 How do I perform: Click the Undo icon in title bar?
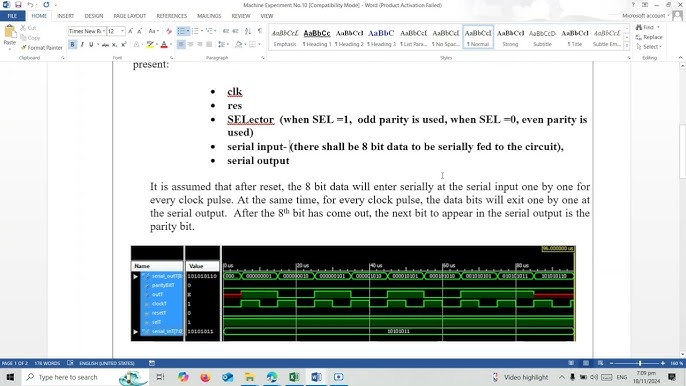(30, 5)
